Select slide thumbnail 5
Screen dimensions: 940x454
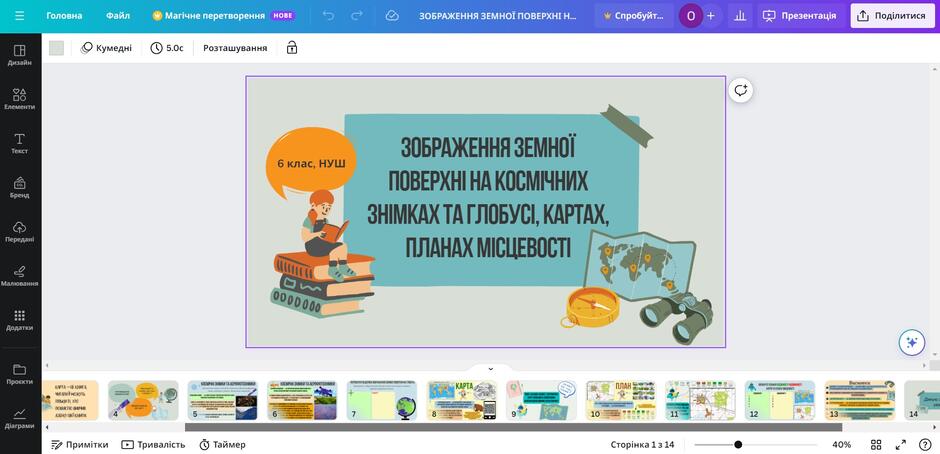222,400
